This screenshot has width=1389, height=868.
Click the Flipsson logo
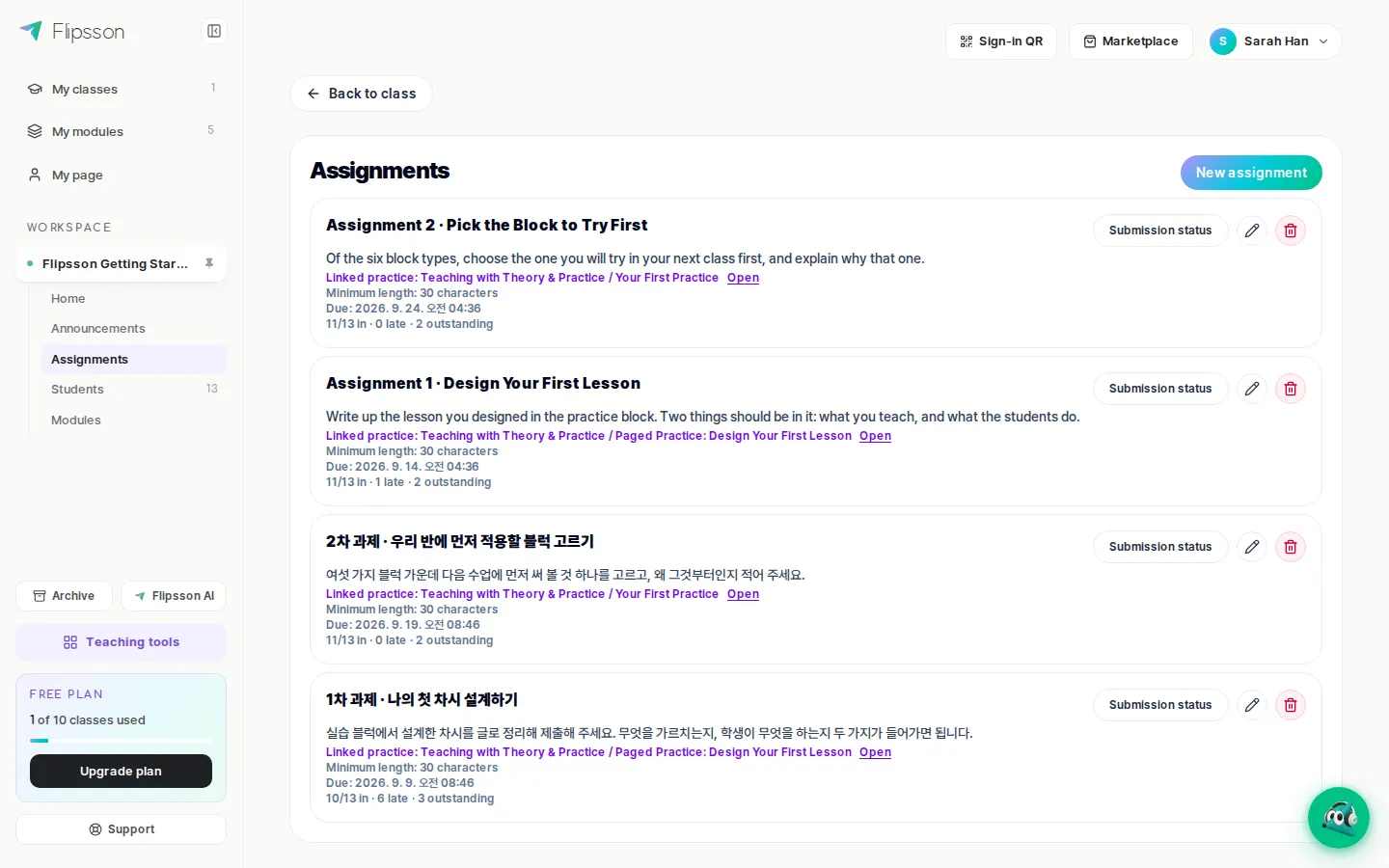[x=72, y=32]
